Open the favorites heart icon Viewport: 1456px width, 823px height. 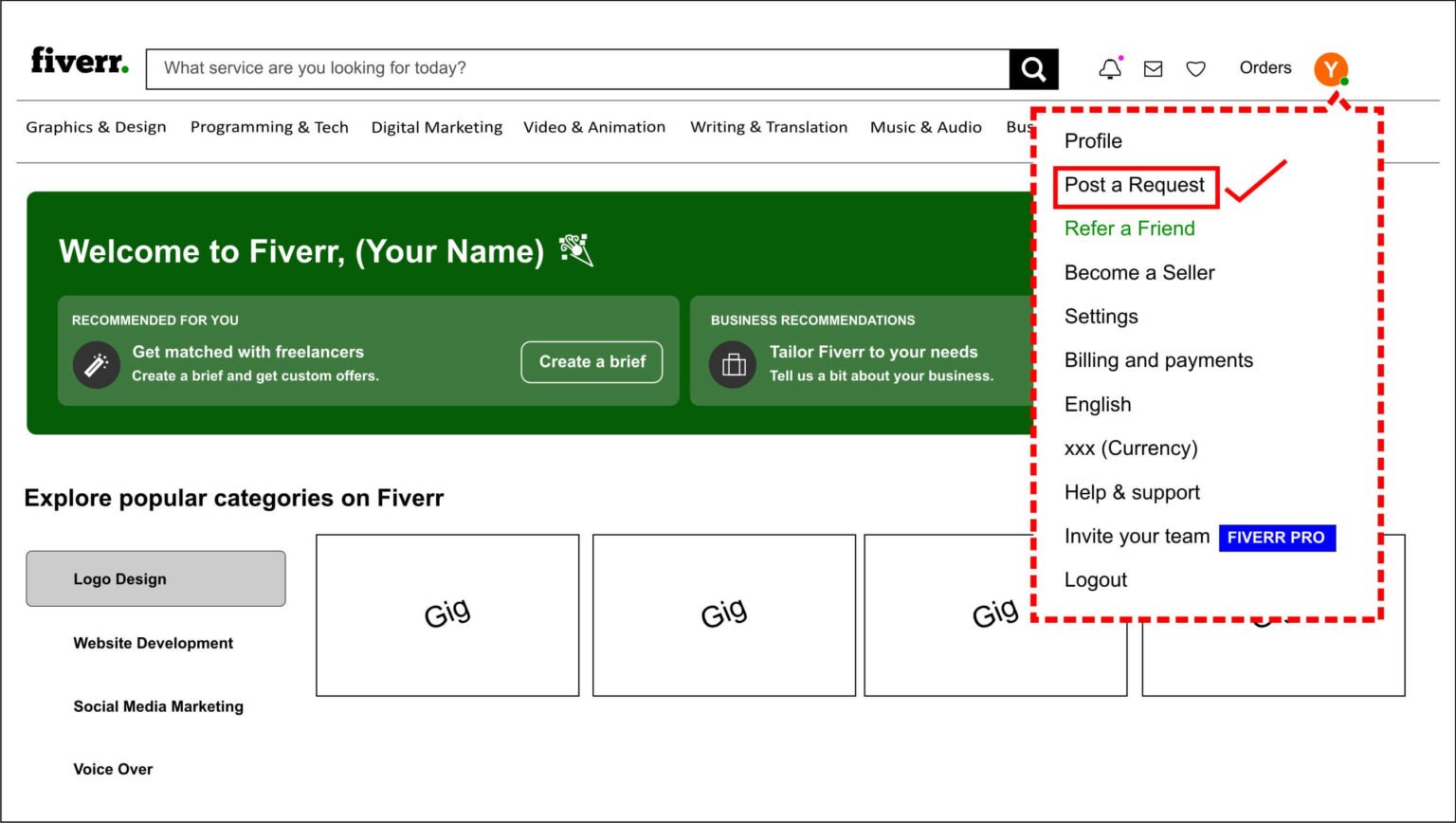tap(1196, 68)
